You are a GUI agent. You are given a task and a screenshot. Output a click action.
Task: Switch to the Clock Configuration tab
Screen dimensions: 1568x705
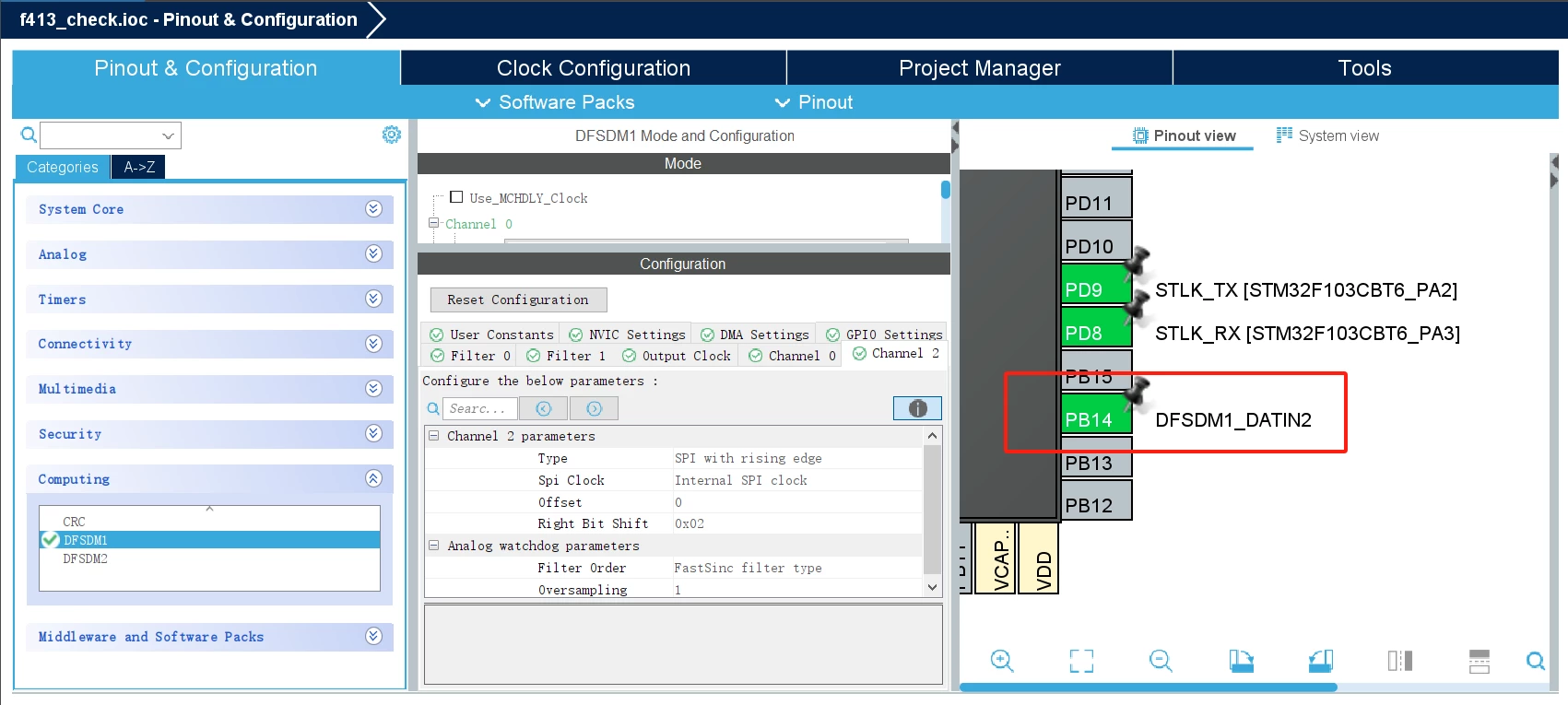pyautogui.click(x=594, y=68)
